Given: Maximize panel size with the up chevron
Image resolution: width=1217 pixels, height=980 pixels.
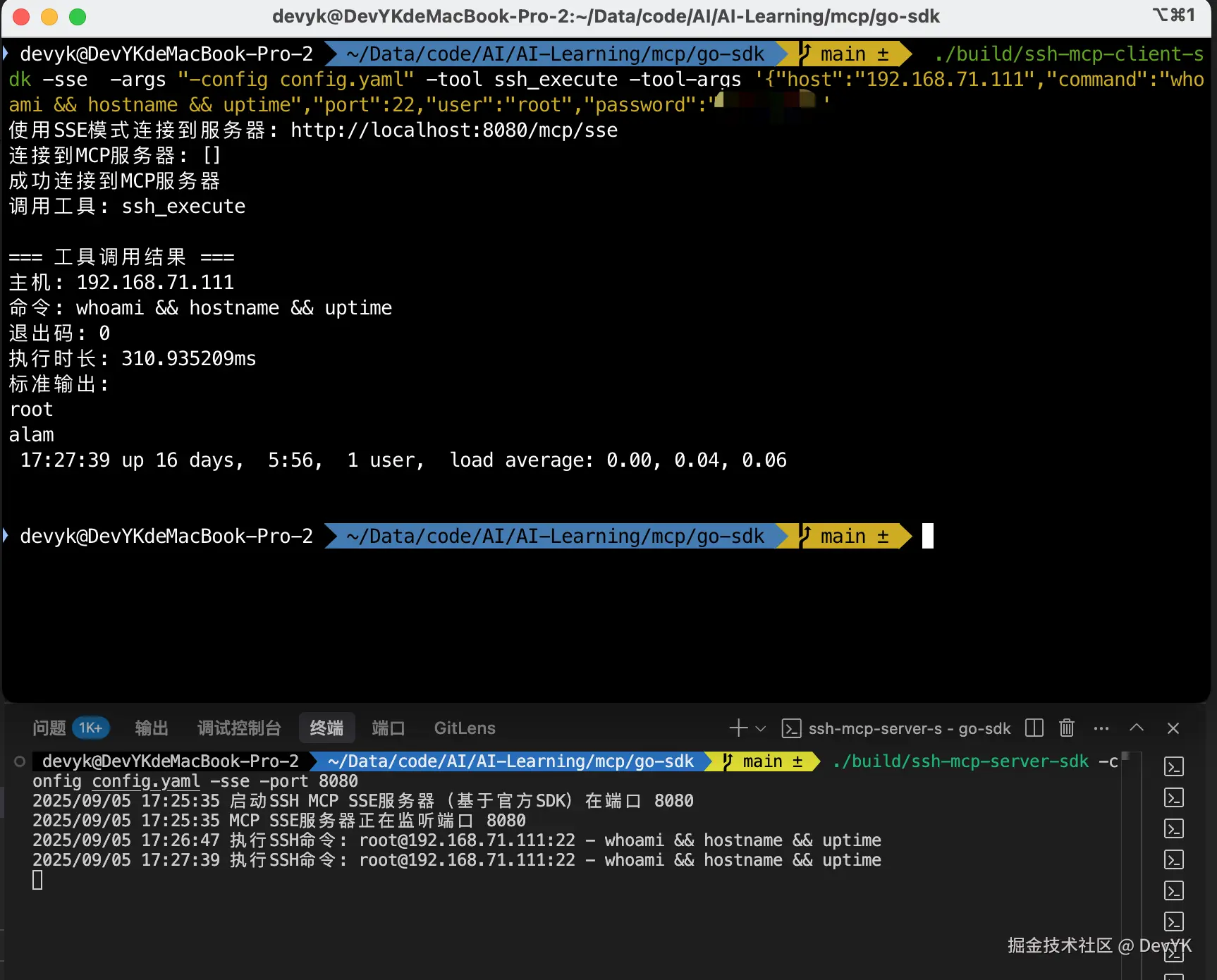Looking at the screenshot, I should pyautogui.click(x=1137, y=728).
